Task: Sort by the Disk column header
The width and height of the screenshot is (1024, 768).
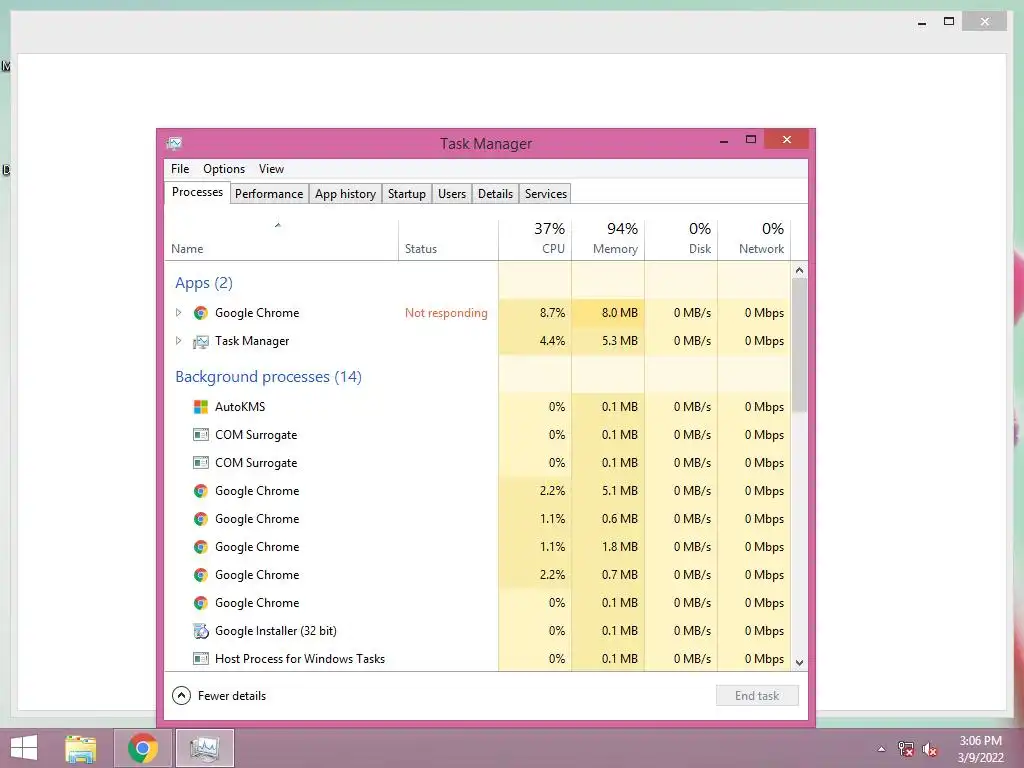Action: tap(681, 240)
